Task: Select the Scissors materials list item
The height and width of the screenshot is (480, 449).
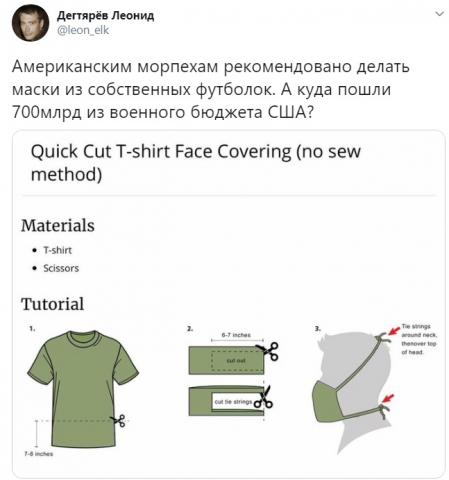Action: tap(61, 268)
